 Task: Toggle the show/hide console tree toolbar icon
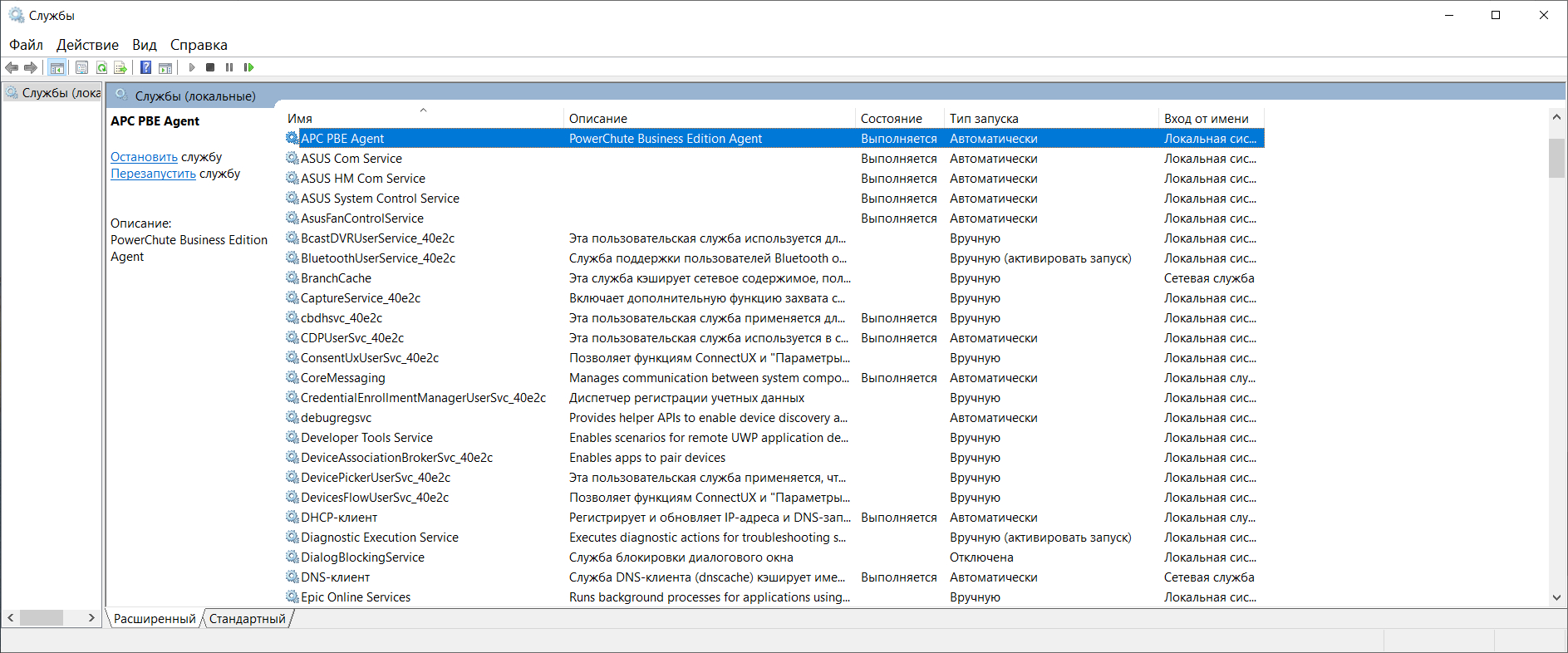(57, 67)
